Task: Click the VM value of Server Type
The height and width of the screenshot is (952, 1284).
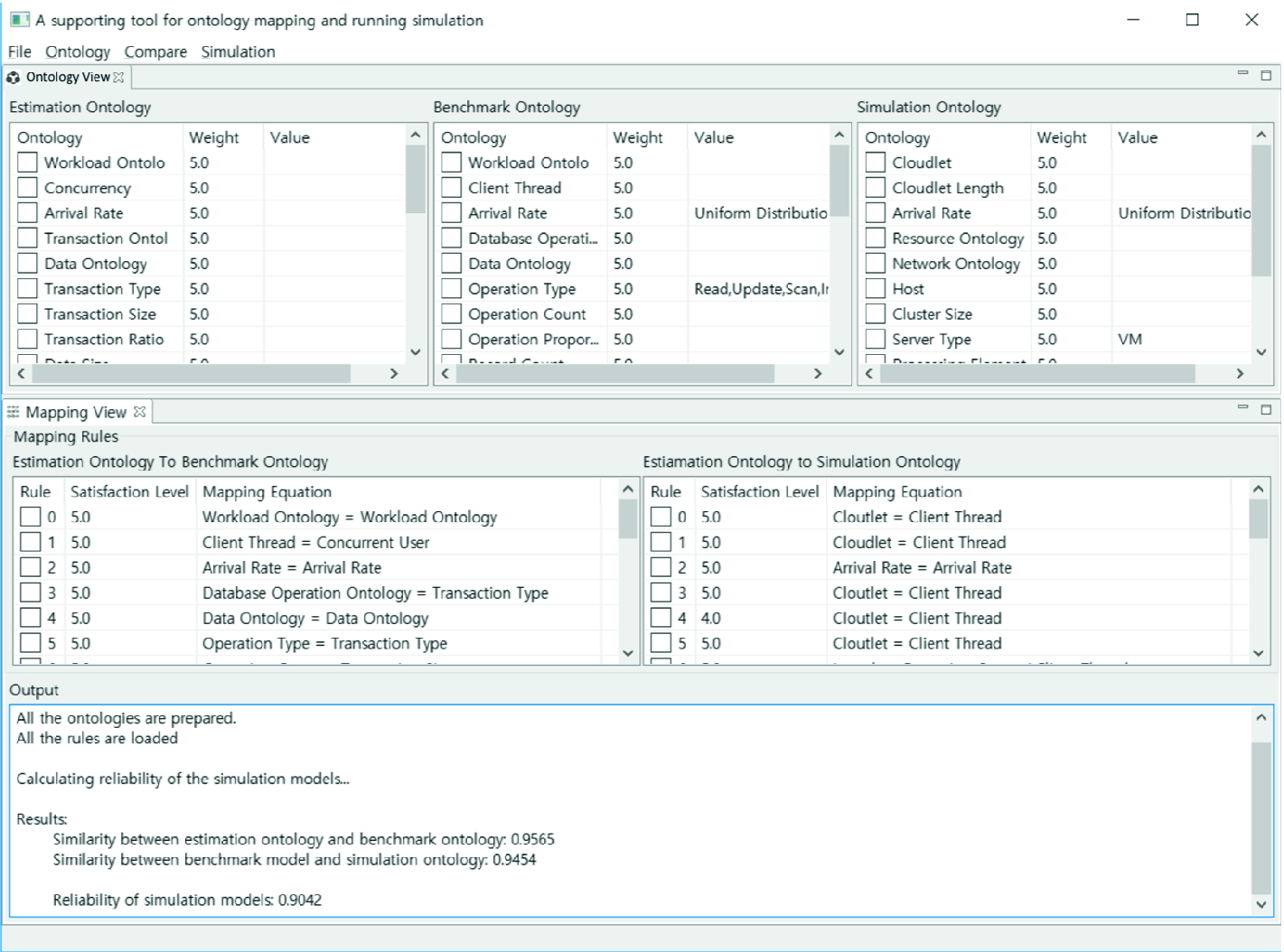Action: (1129, 339)
